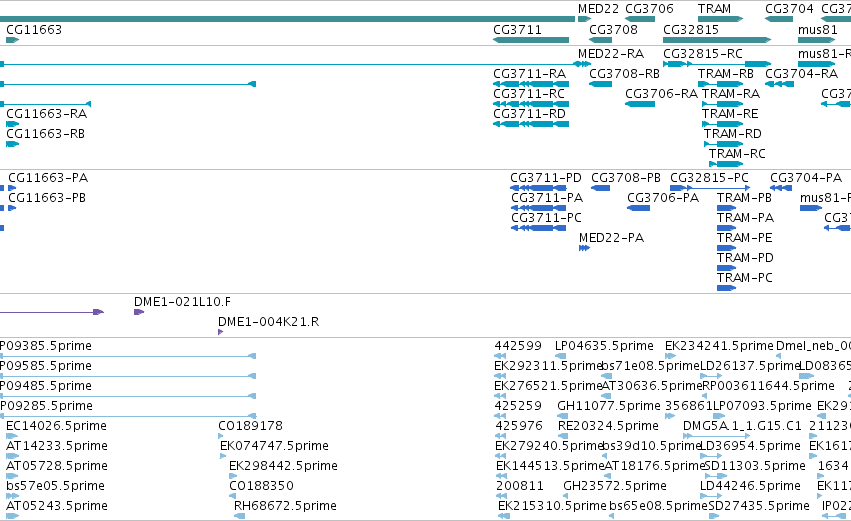This screenshot has height=521, width=851.
Task: Open the CG11663-RB transcript label
Action: pyautogui.click(x=45, y=134)
